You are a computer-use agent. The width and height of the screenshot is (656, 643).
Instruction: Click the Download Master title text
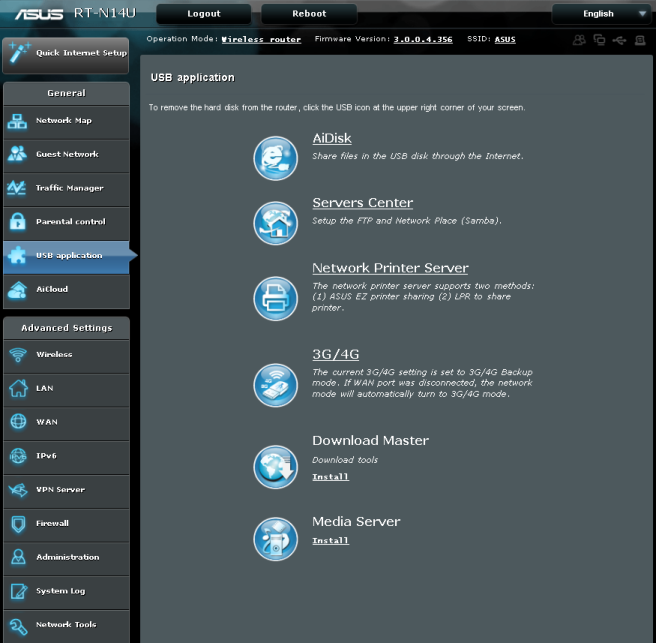[x=370, y=440]
